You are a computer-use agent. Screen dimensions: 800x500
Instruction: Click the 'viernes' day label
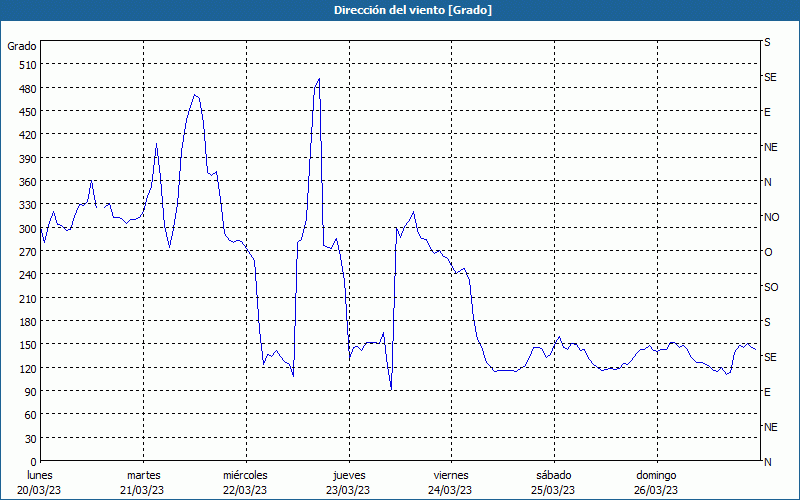tap(451, 476)
